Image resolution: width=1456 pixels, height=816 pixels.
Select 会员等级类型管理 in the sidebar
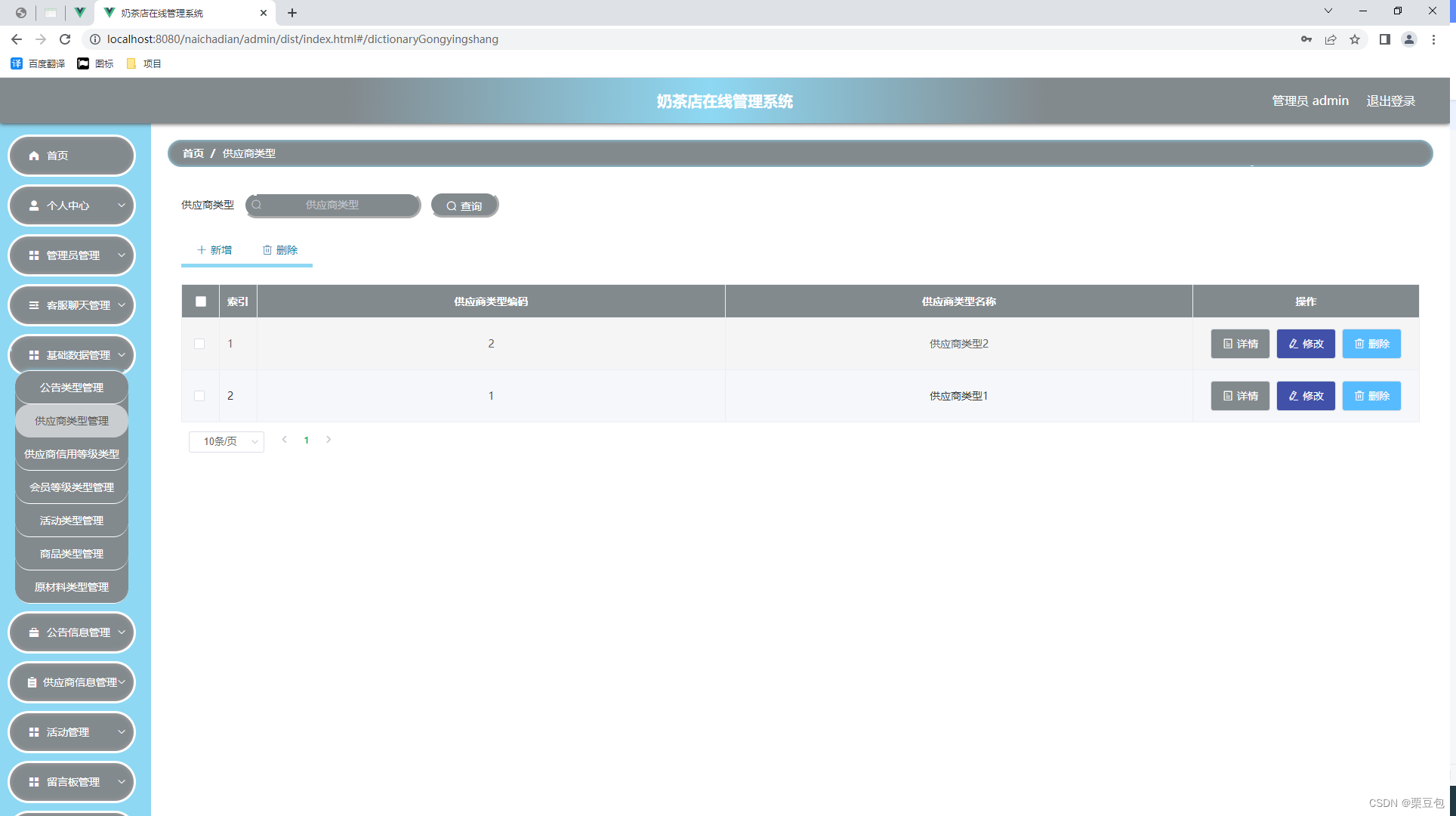pyautogui.click(x=72, y=487)
